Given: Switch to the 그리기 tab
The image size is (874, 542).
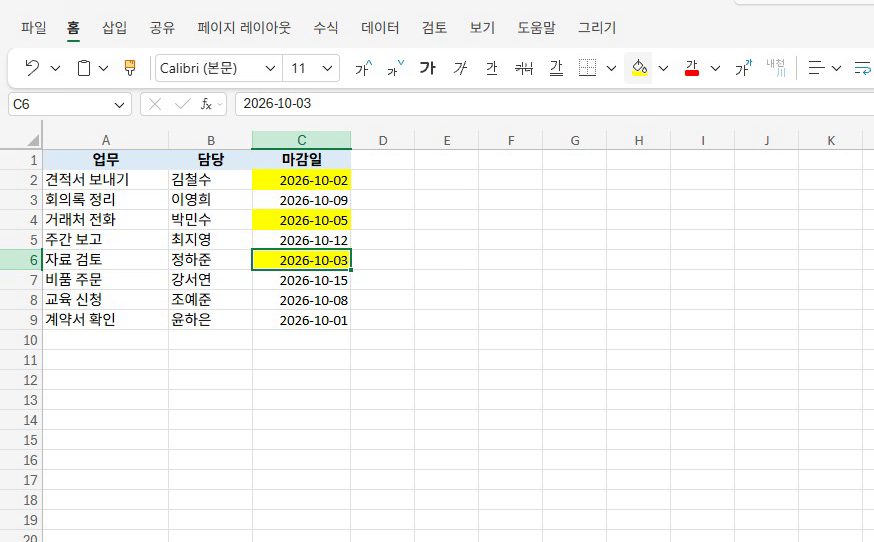Looking at the screenshot, I should point(597,27).
